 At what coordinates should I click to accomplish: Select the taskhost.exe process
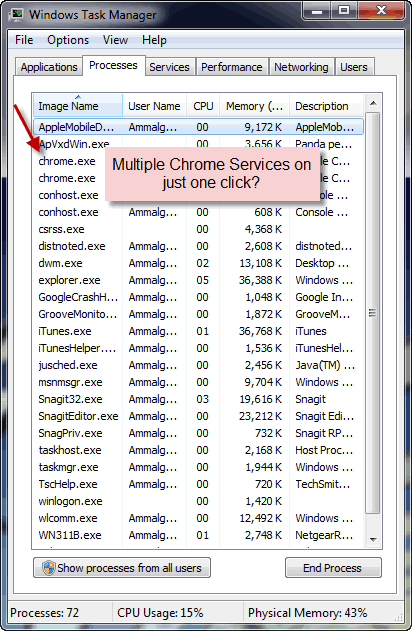[199, 450]
